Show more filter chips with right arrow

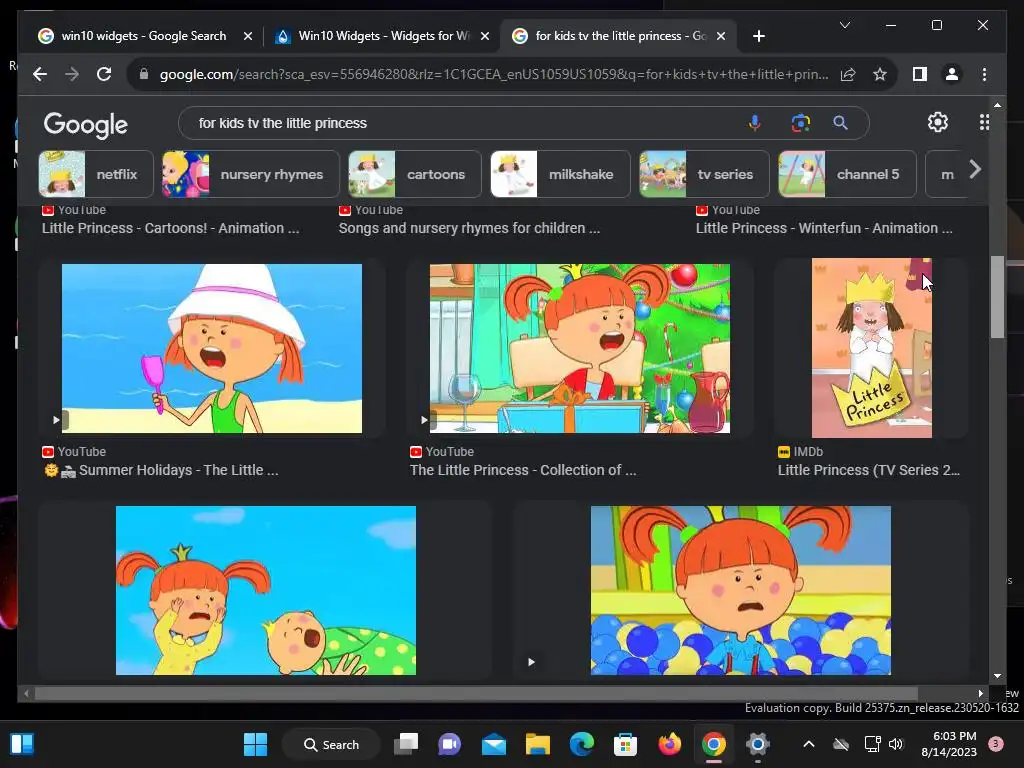(x=975, y=170)
